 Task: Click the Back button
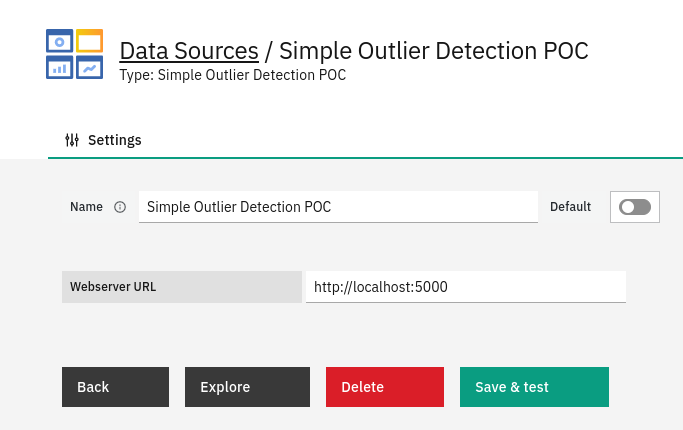115,387
